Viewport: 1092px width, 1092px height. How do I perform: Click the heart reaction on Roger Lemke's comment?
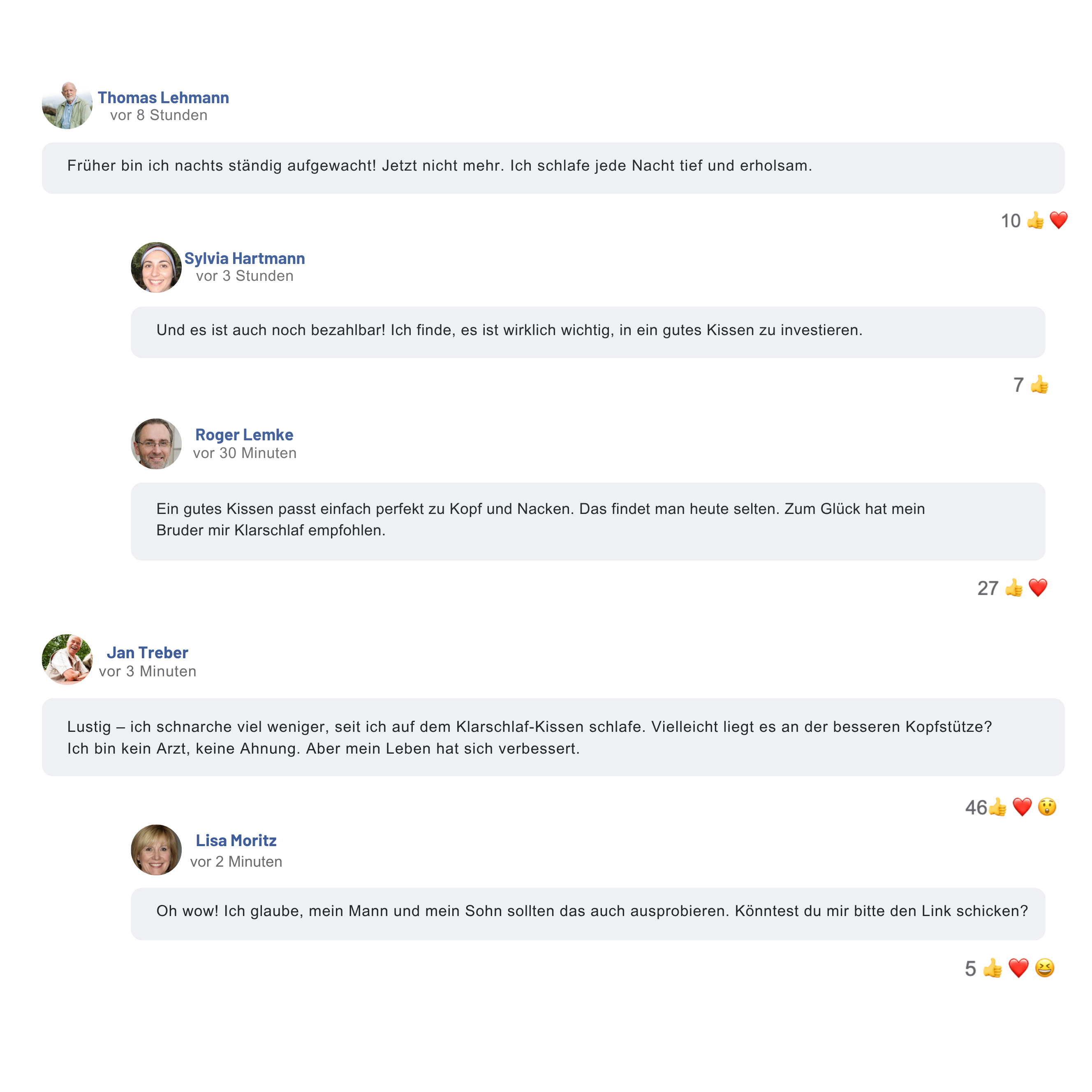[1038, 588]
